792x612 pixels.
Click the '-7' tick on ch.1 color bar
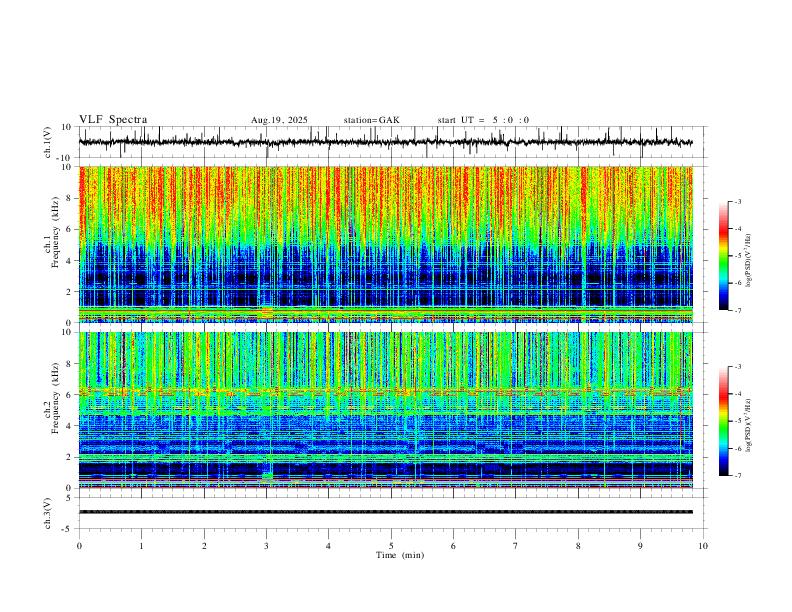tap(738, 310)
